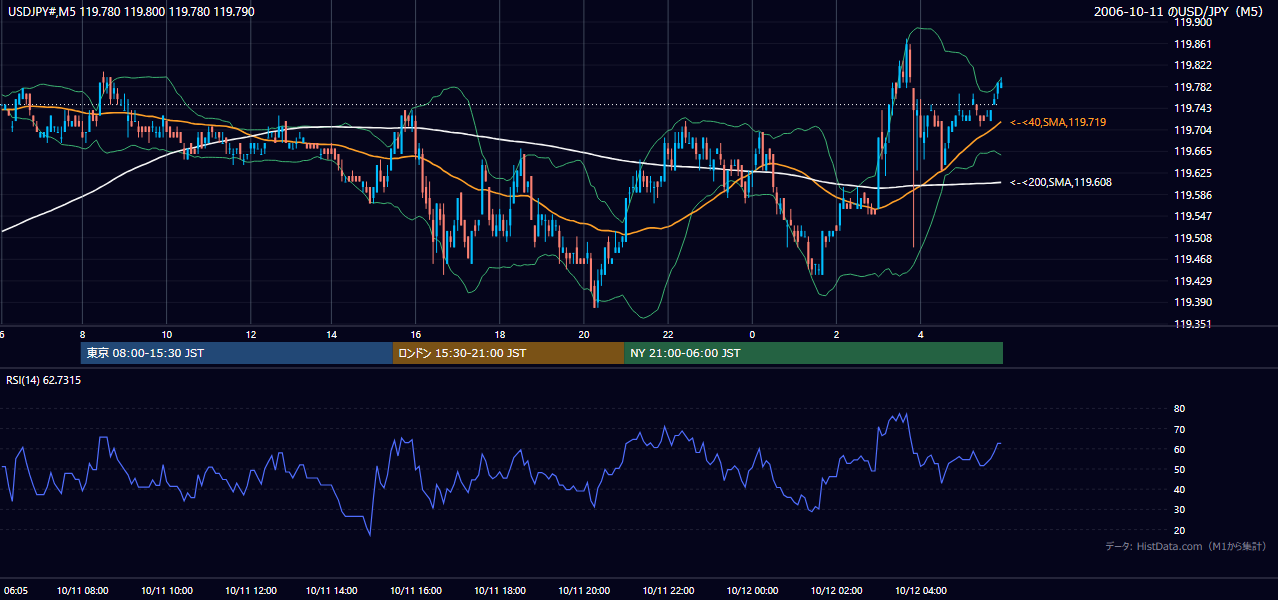
Task: Click RSI scale value 30
Action: click(1179, 510)
